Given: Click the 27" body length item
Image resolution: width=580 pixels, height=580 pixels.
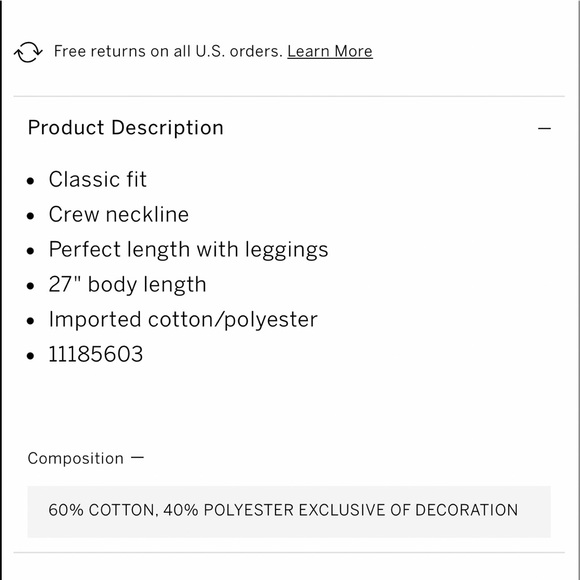Looking at the screenshot, I should (127, 285).
